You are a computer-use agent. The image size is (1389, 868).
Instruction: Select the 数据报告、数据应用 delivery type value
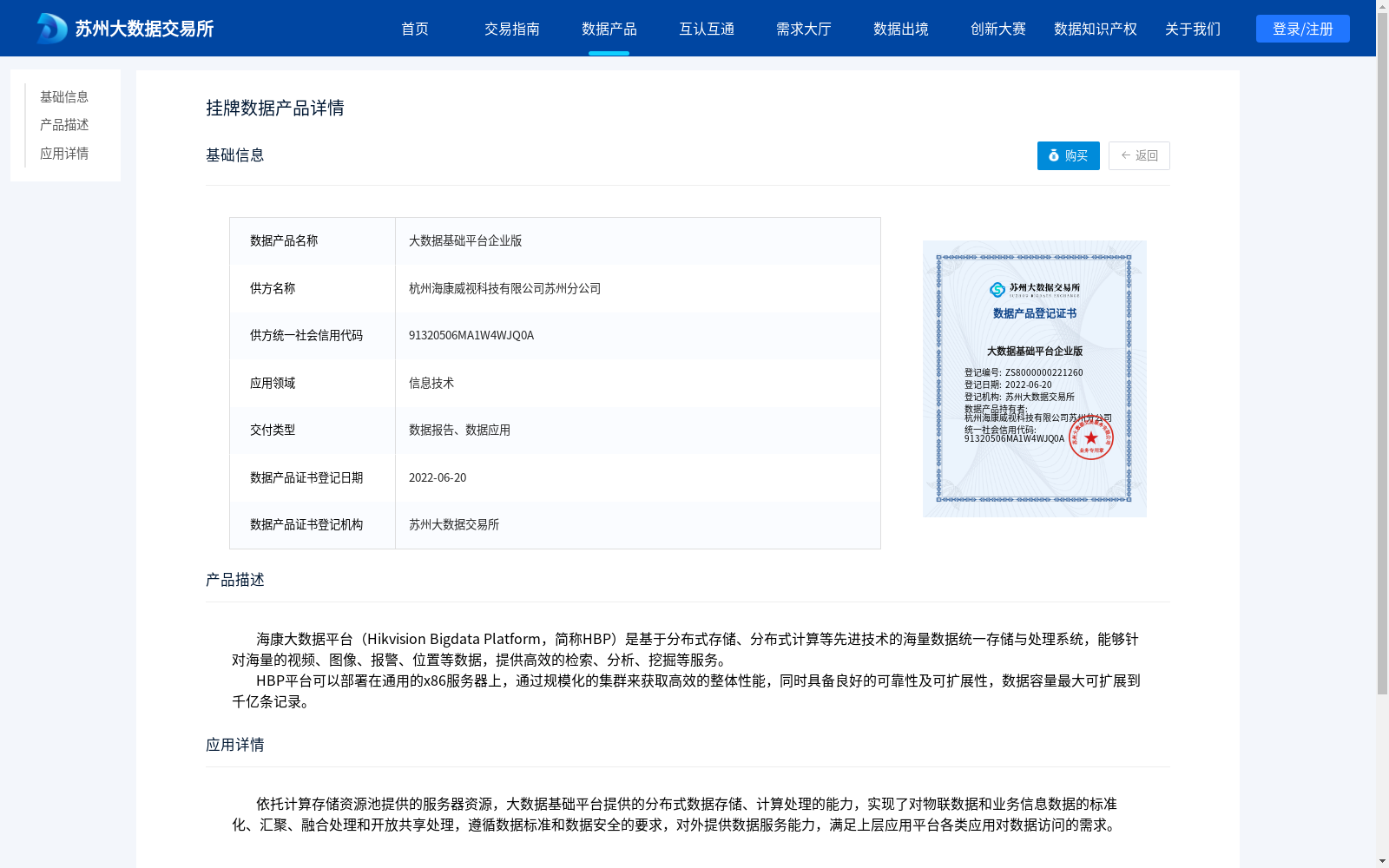pos(459,430)
